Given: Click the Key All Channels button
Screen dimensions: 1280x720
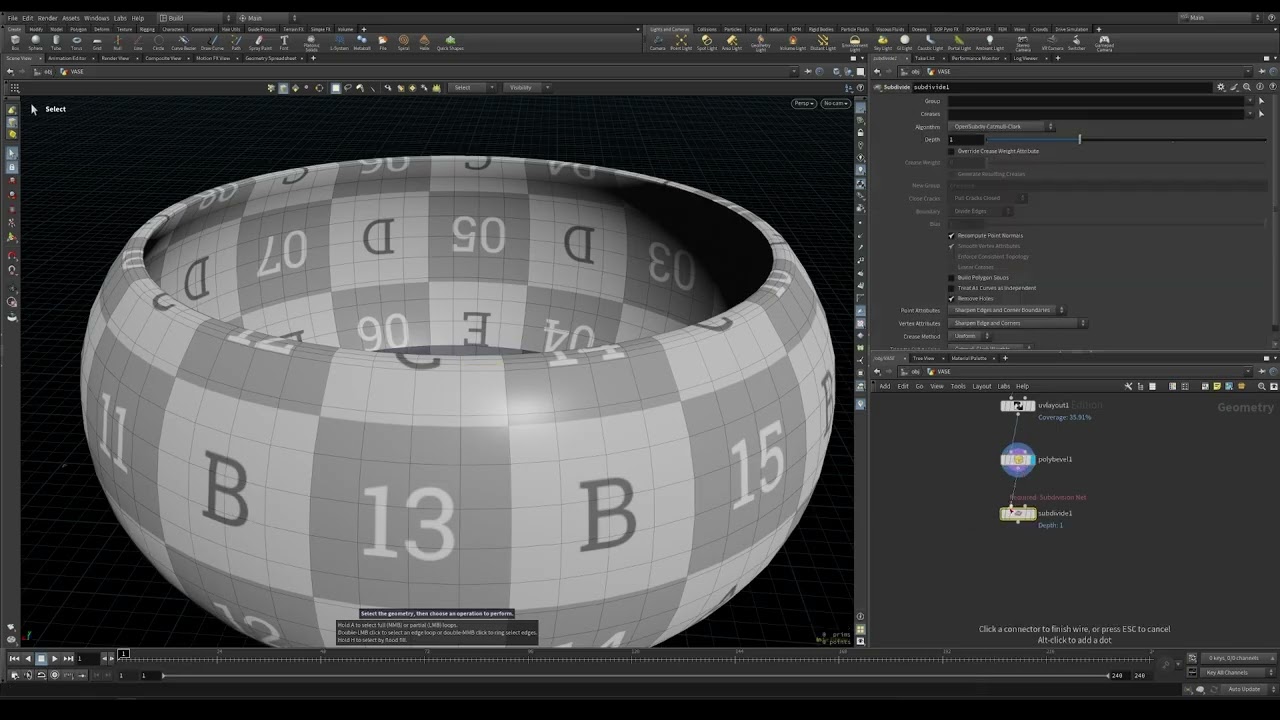Looking at the screenshot, I should 1227,672.
